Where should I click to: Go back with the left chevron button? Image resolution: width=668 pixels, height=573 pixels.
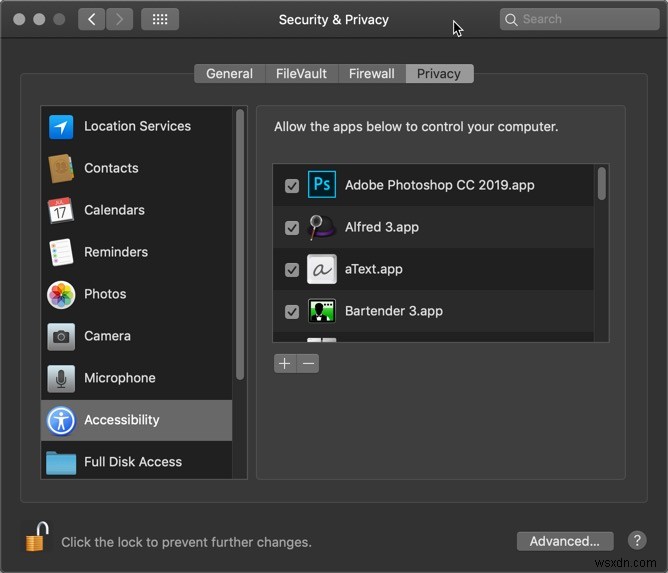tap(92, 19)
